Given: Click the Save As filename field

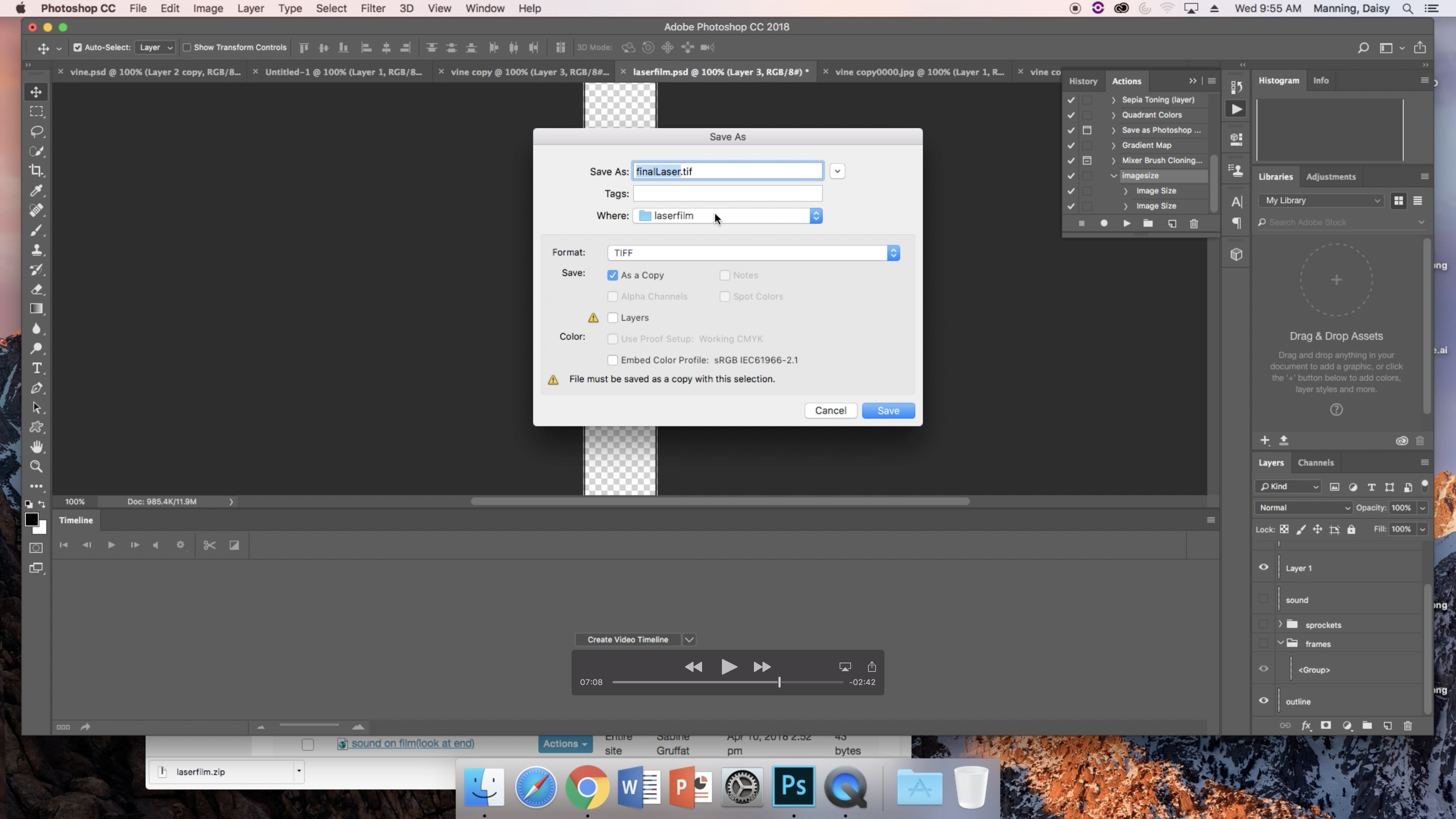Looking at the screenshot, I should [x=727, y=171].
